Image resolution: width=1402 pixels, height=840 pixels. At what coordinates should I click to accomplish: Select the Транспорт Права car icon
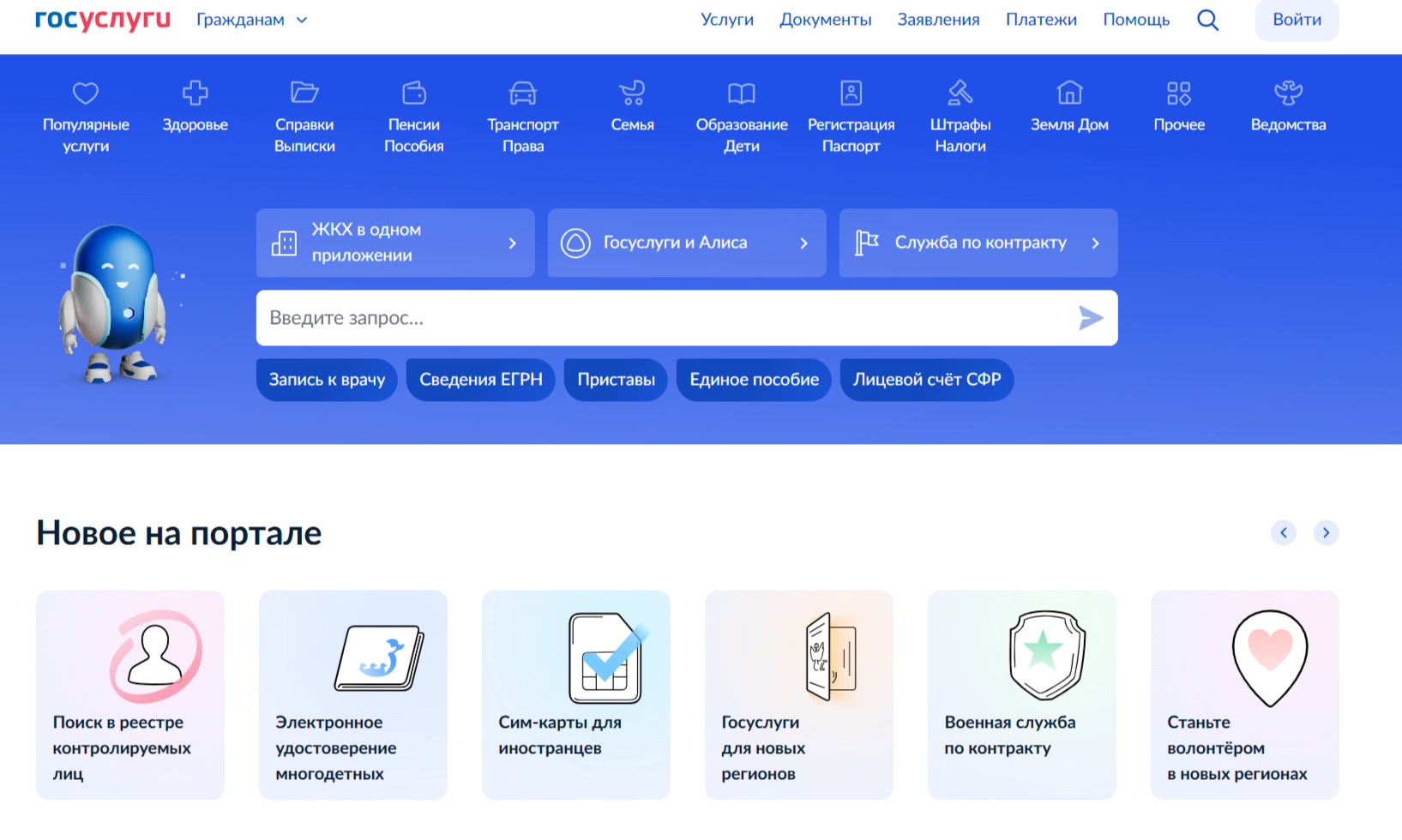[522, 93]
